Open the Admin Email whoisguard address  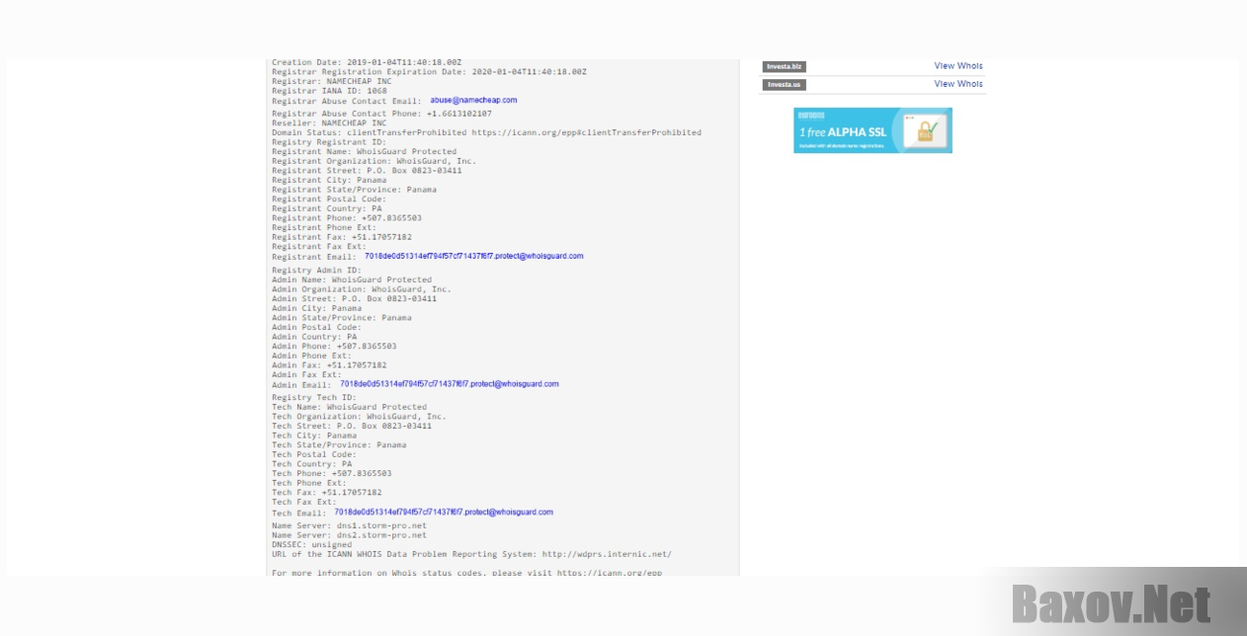tap(449, 384)
